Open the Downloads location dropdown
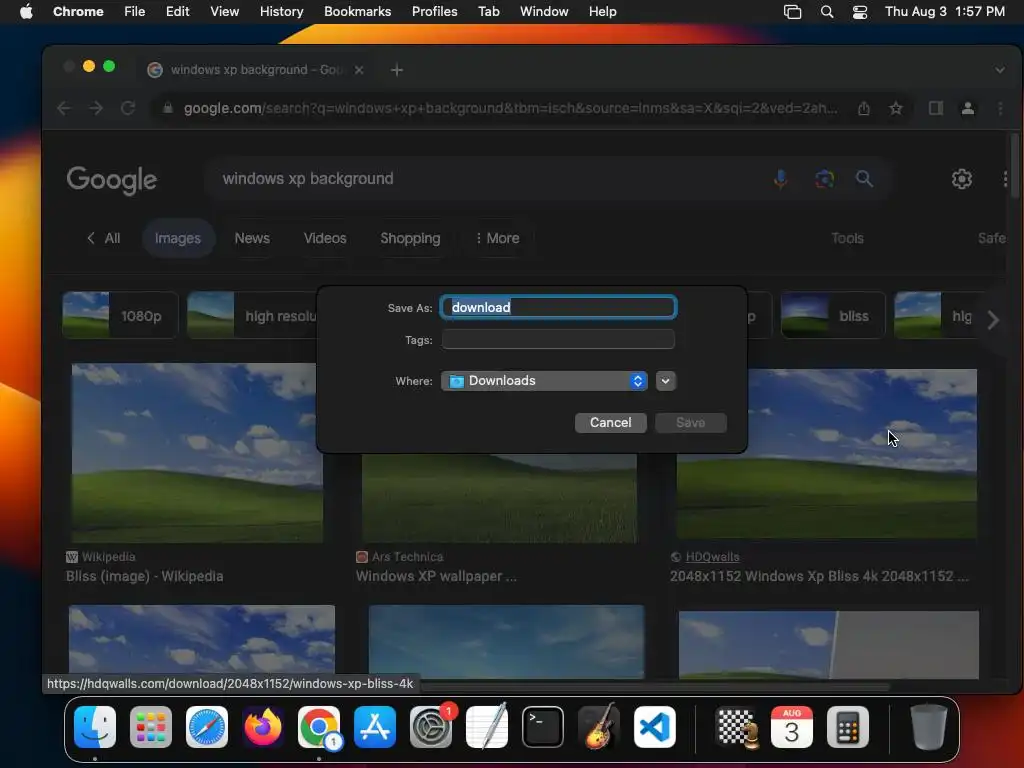This screenshot has width=1024, height=768. point(544,381)
